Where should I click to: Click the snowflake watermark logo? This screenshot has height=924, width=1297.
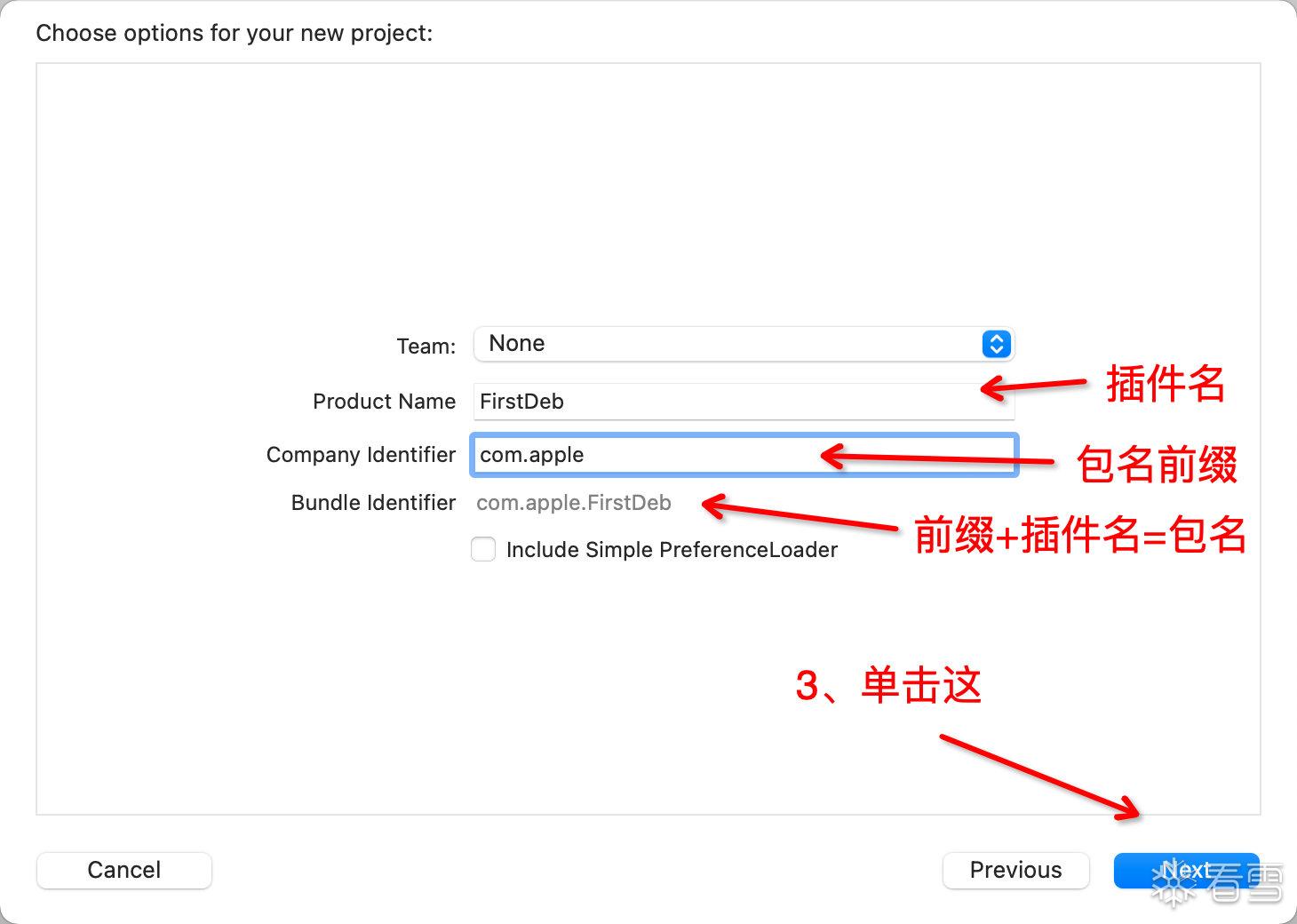(1174, 882)
